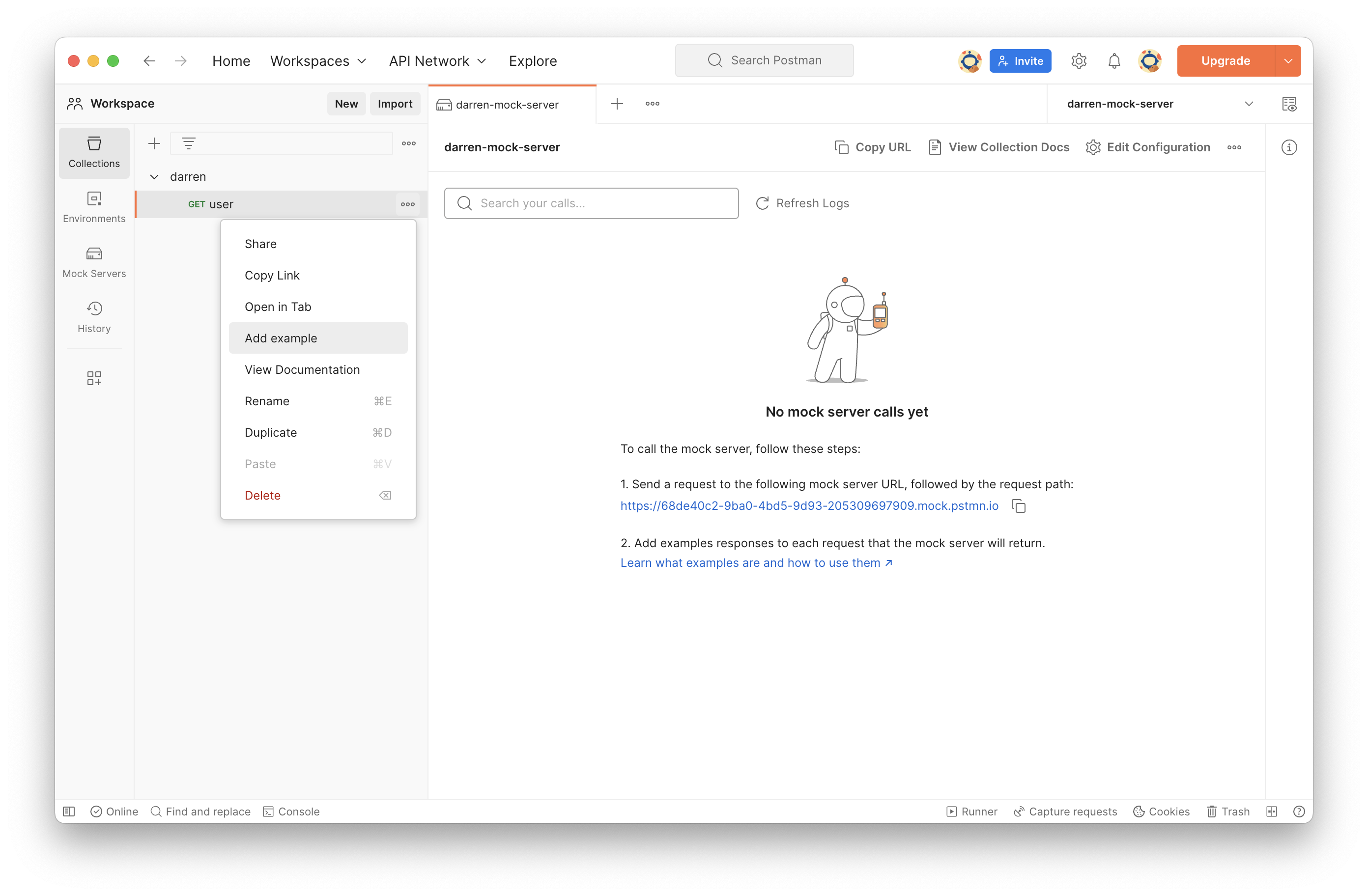Open the Mock Servers sidebar panel

coord(94,262)
